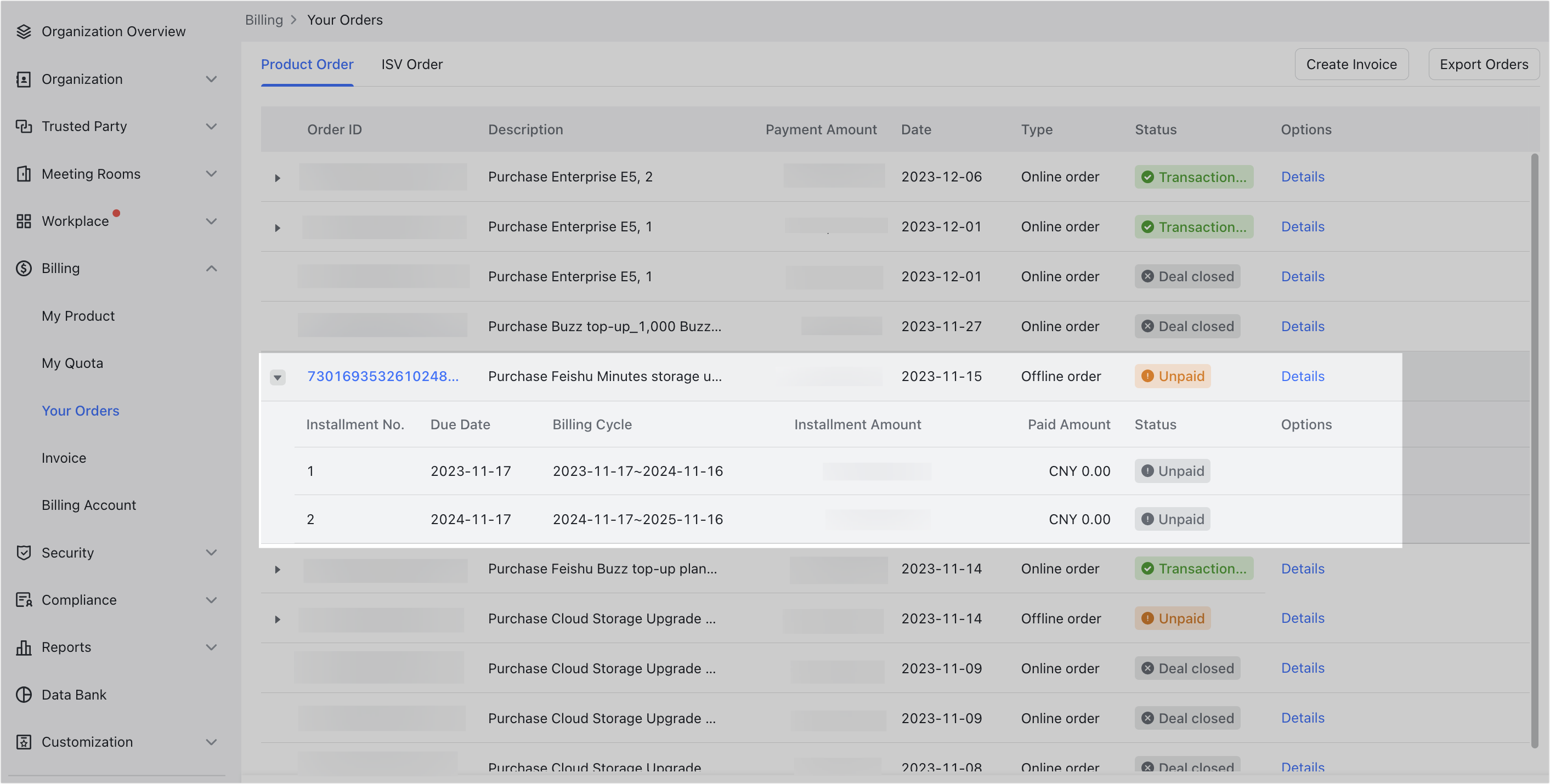Open the Trusted Party section icon
The image size is (1550, 784).
[24, 126]
